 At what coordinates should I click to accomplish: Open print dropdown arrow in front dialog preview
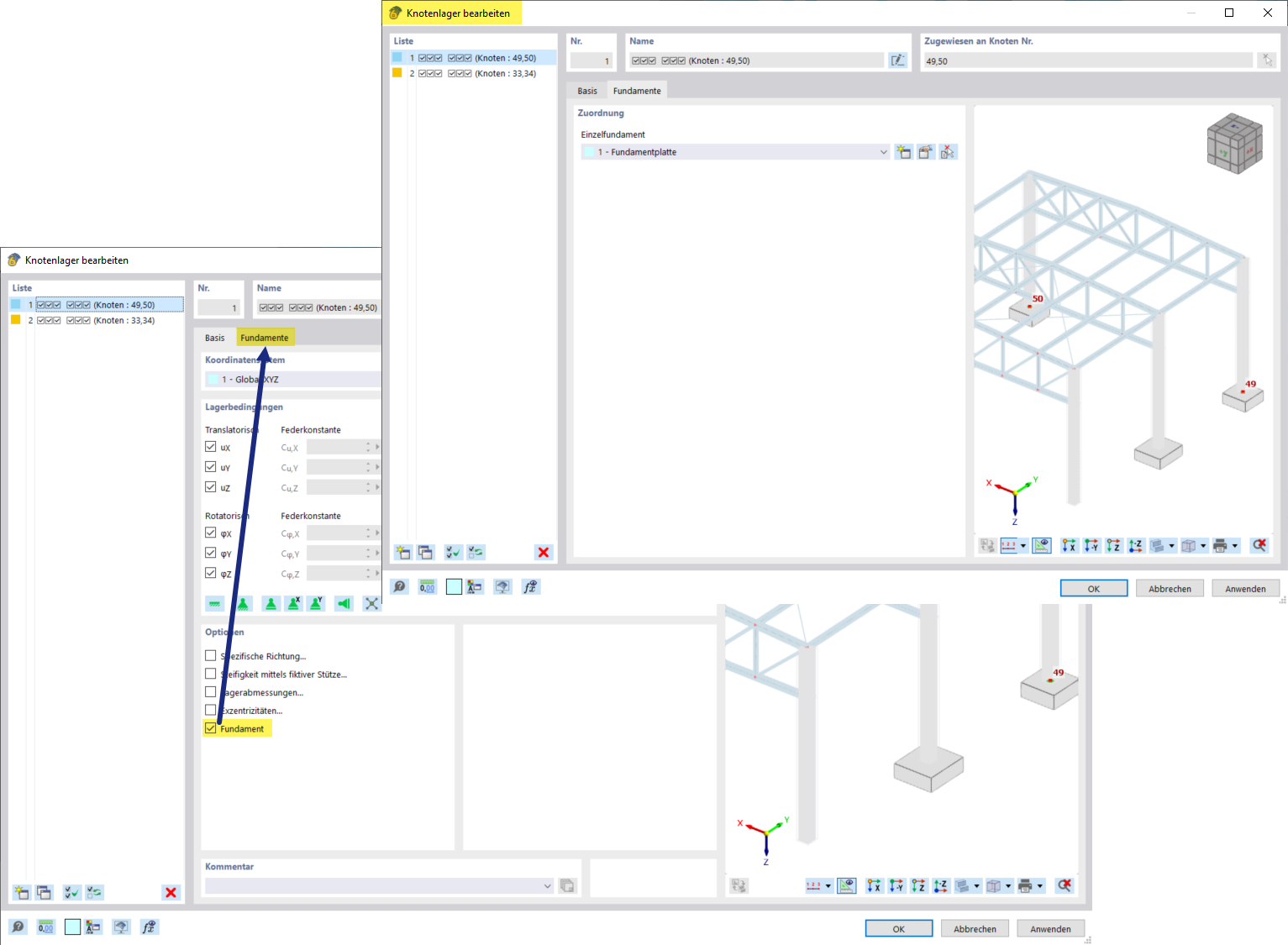(x=1235, y=546)
